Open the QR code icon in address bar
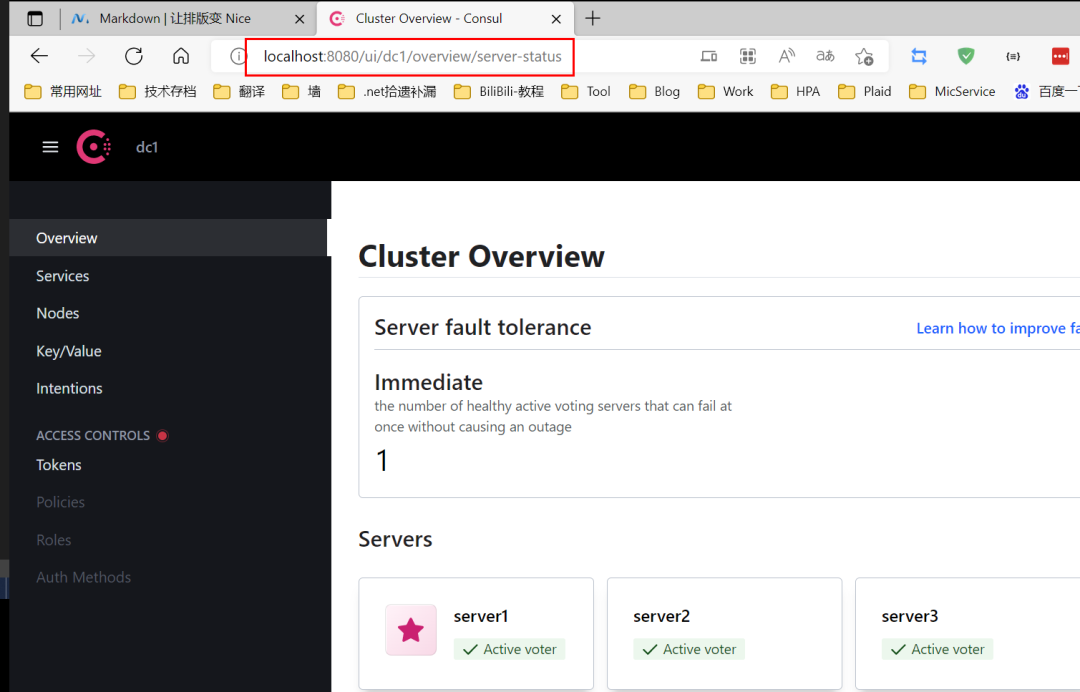1080x692 pixels. coord(747,56)
